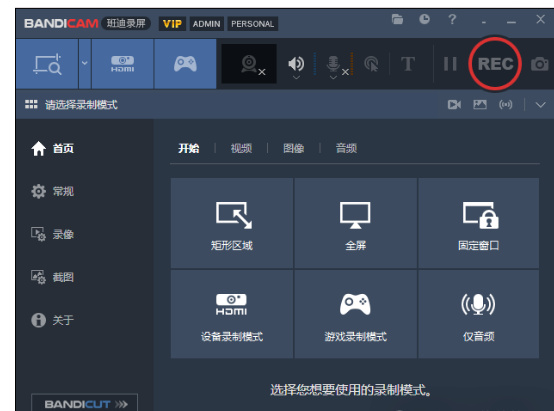Switch to 图像 tab
554x411 pixels.
(294, 148)
